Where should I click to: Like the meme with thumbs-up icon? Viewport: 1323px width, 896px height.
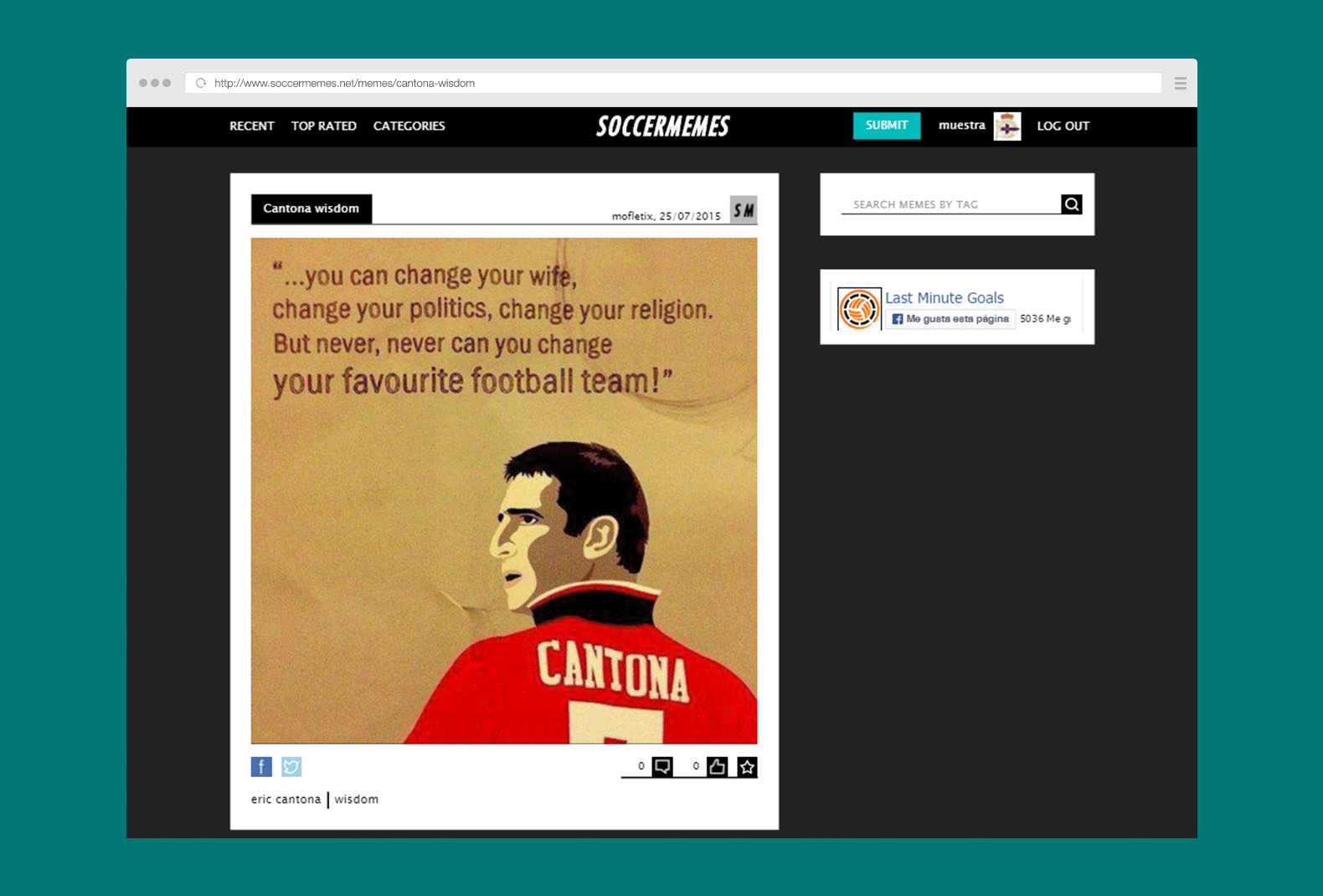coord(718,766)
